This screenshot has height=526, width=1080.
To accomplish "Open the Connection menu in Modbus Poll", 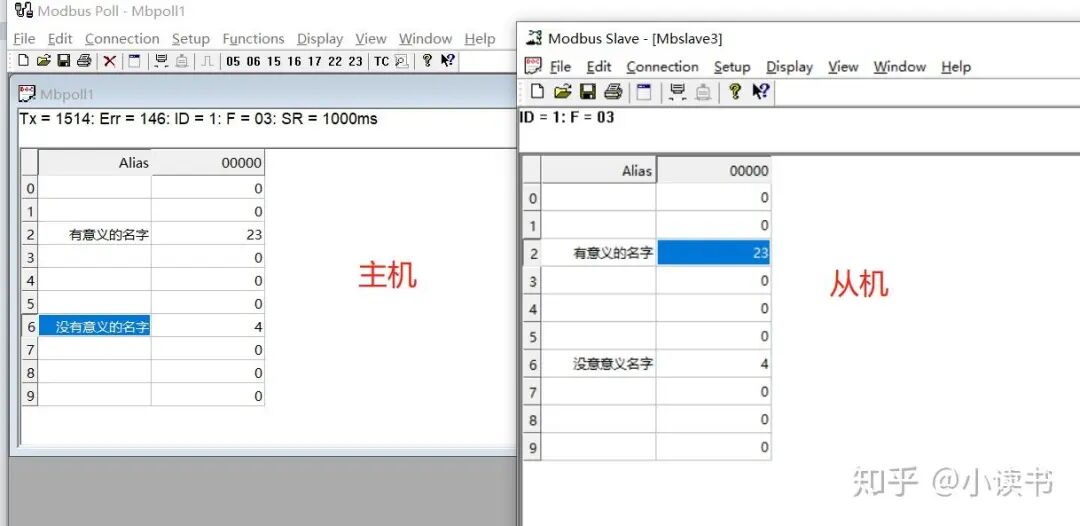I will (x=122, y=39).
